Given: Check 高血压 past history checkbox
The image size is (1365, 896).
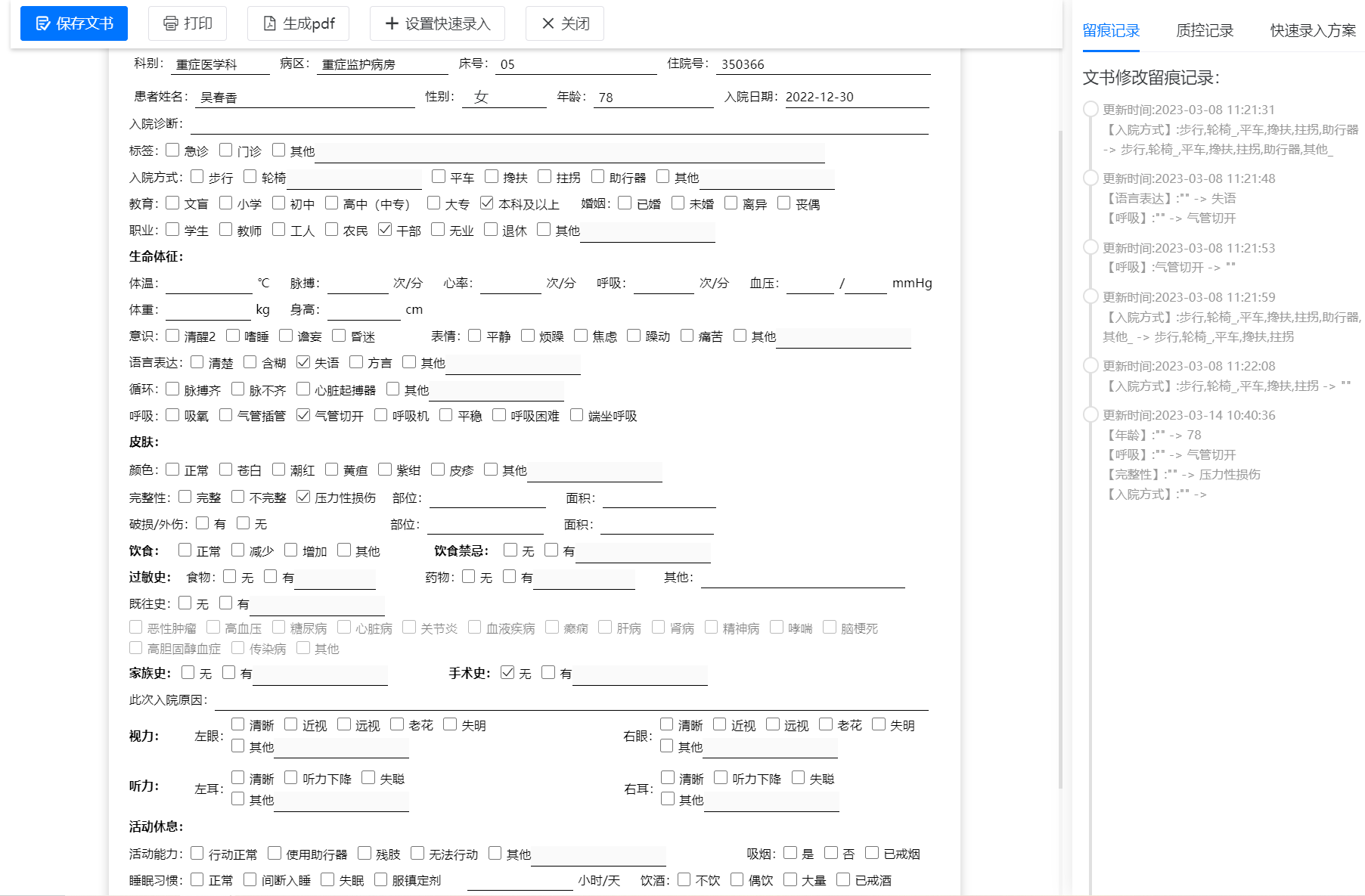Looking at the screenshot, I should [x=213, y=628].
